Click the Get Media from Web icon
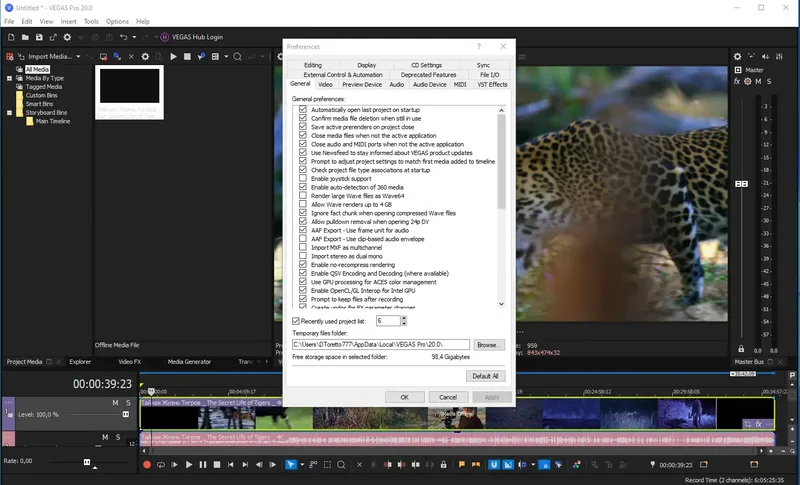The width and height of the screenshot is (800, 485). point(117,57)
